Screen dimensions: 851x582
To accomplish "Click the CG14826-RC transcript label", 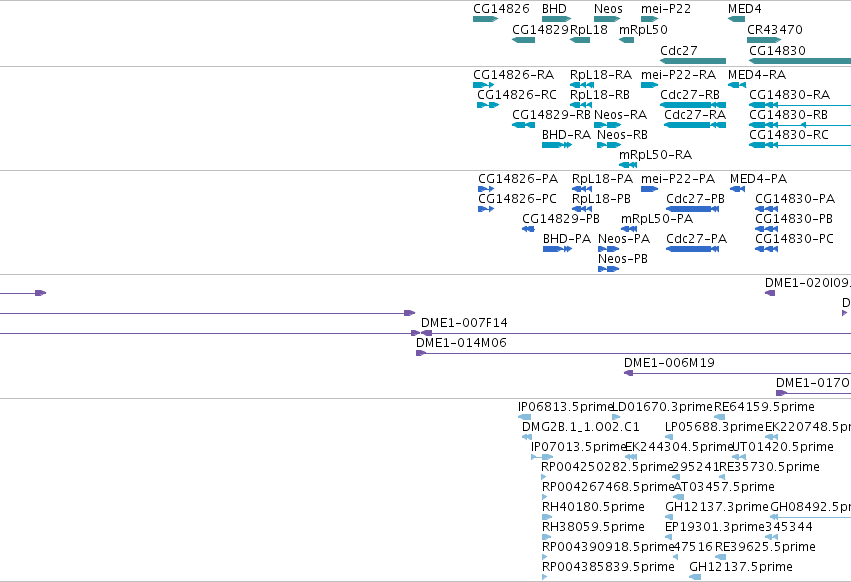I will point(517,94).
